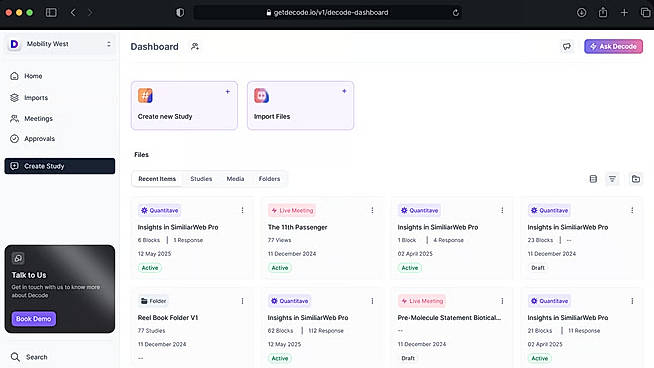
Task: Open the Reel Book Folder V1 title
Action: [168, 318]
